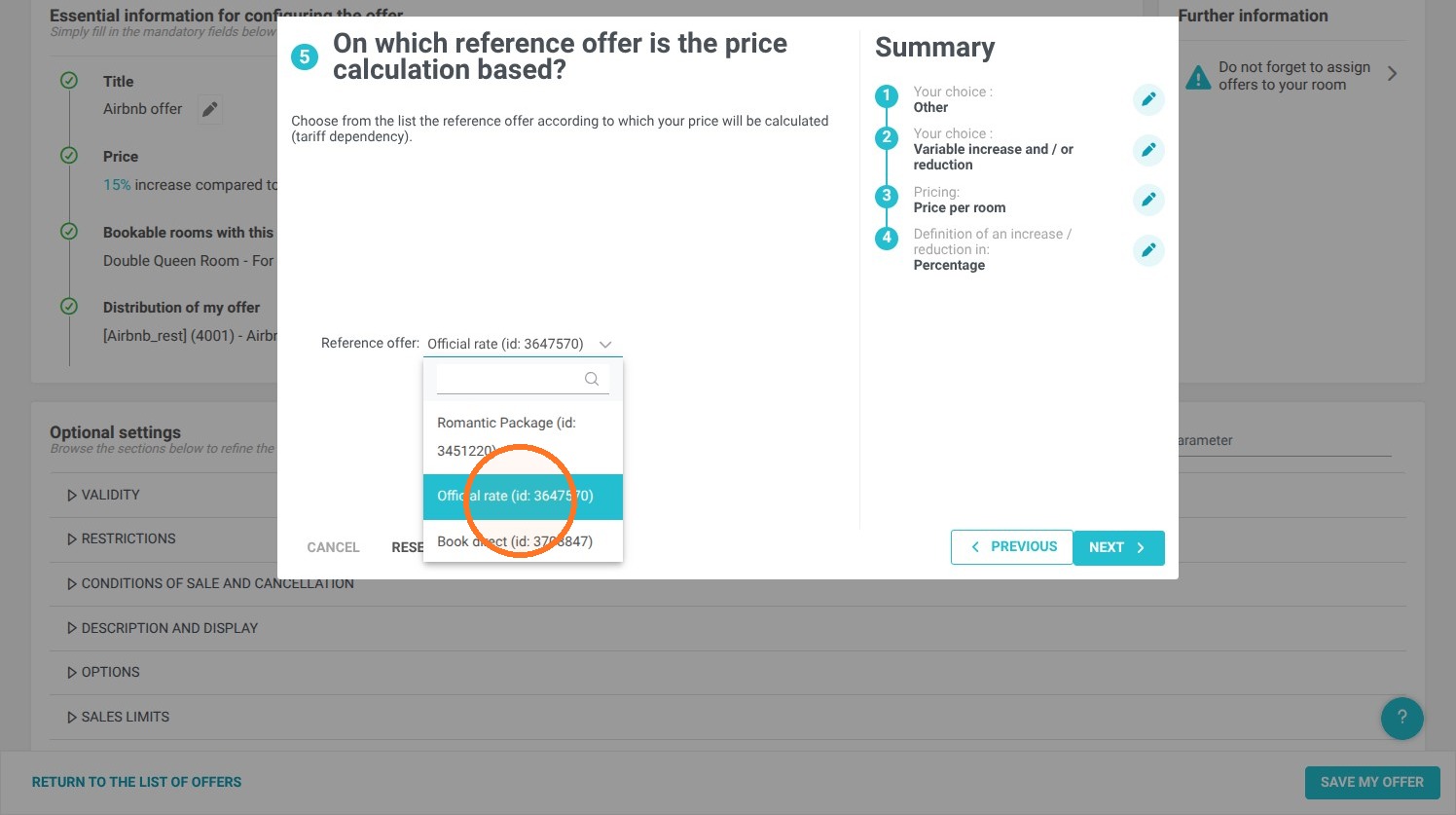Click the search magnifier in reference offer dropdown

pos(592,379)
